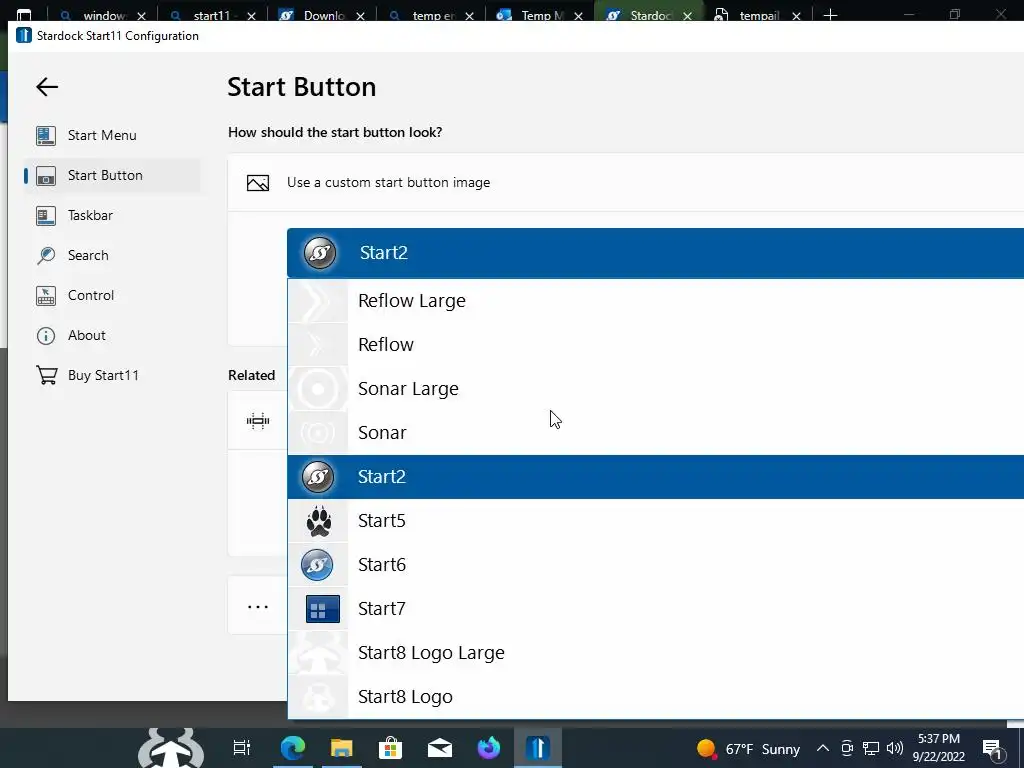
Task: Choose Sonar Large start button style
Action: tap(656, 389)
